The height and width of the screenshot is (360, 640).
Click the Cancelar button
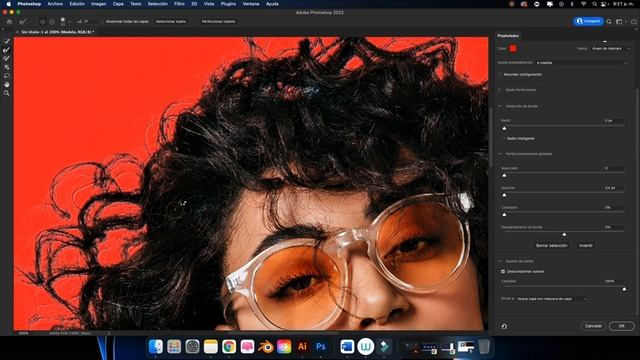coord(593,326)
